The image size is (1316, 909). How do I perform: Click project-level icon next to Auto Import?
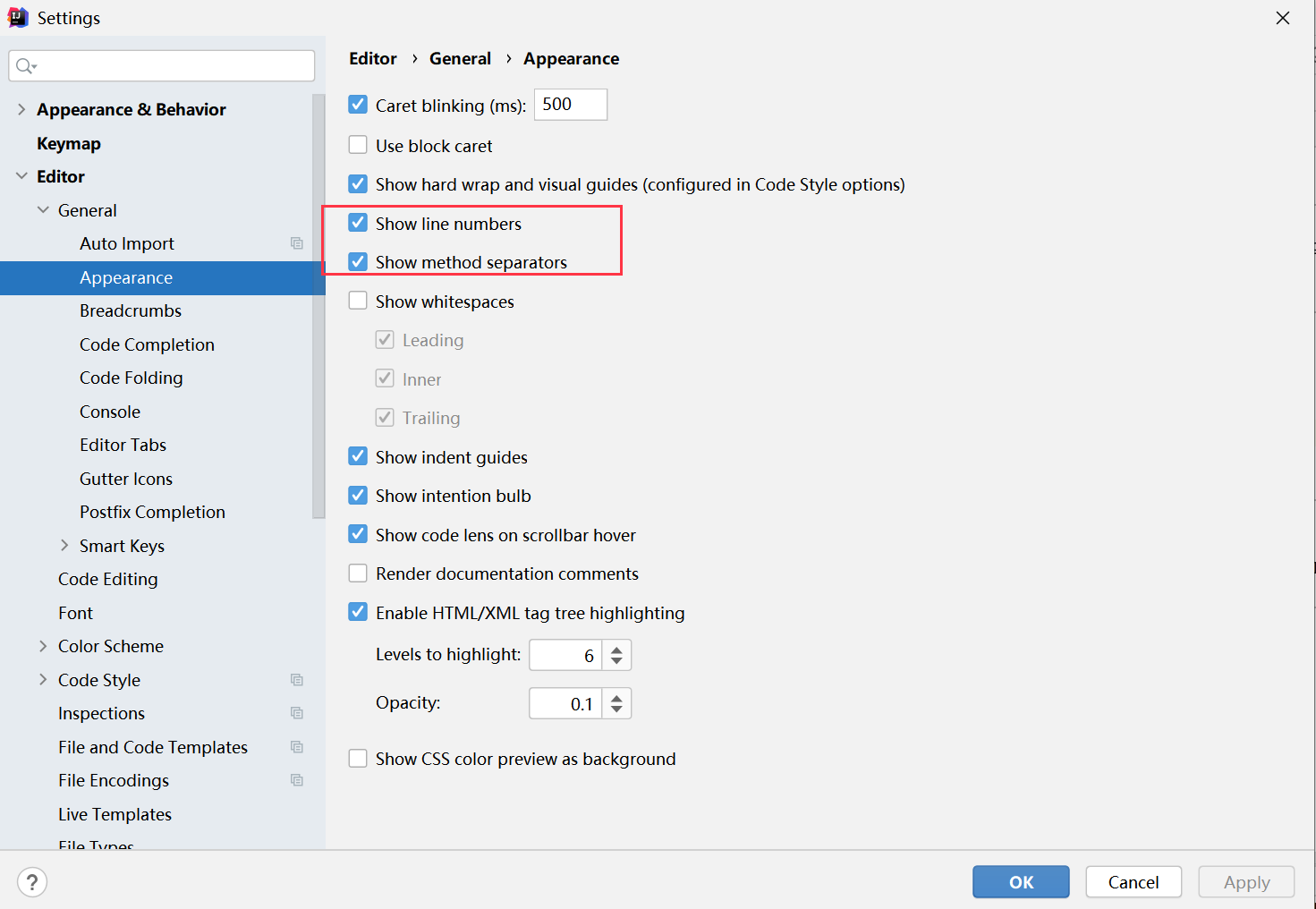pos(297,243)
